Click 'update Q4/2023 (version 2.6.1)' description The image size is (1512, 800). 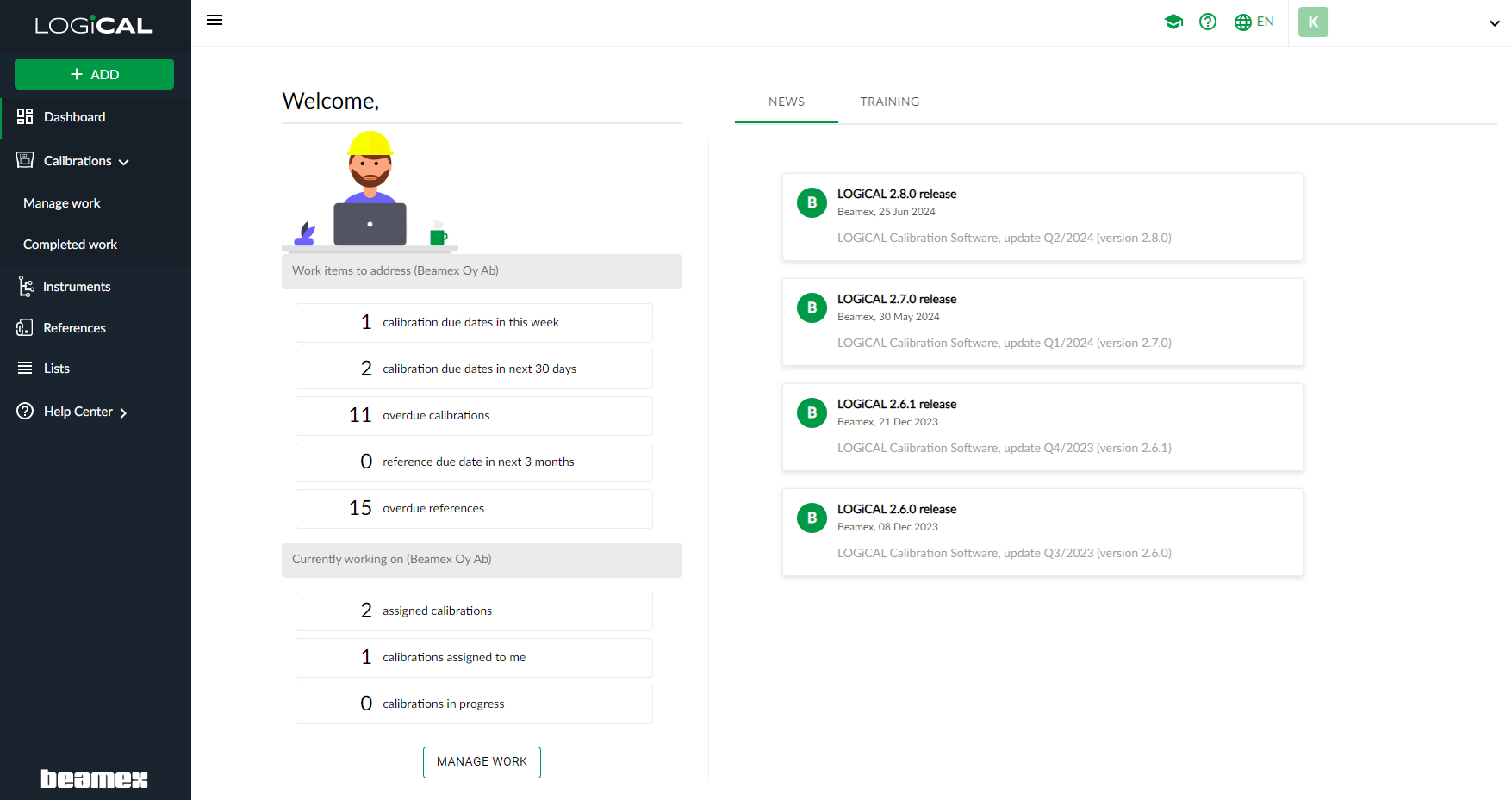click(x=1087, y=448)
